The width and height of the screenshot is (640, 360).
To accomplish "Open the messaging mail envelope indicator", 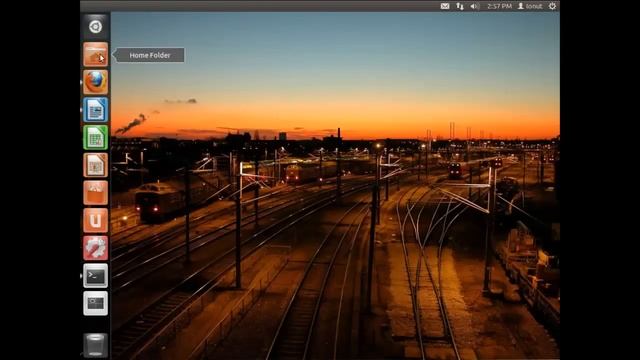I will (445, 6).
